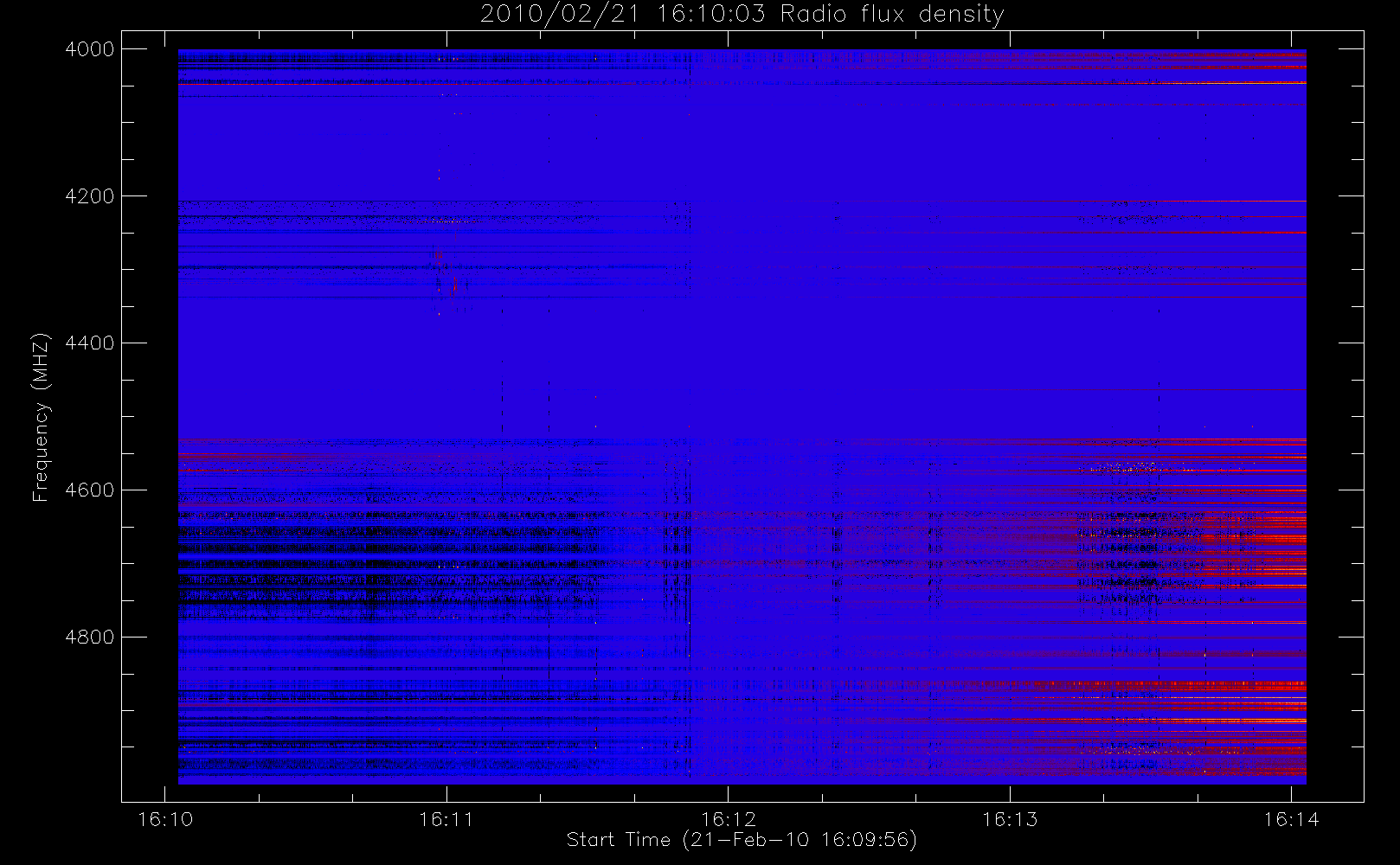This screenshot has width=1400, height=865.
Task: Click the 16:11 time tick label
Action: pyautogui.click(x=446, y=819)
